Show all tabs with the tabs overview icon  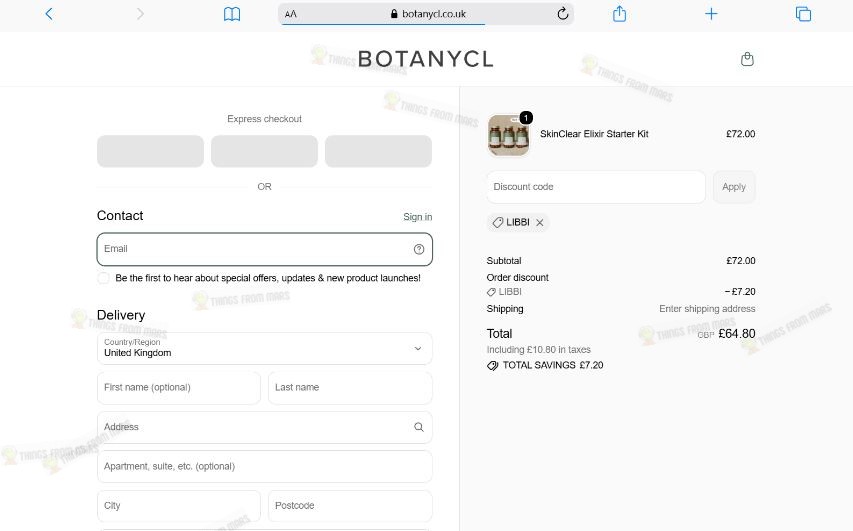(x=803, y=14)
